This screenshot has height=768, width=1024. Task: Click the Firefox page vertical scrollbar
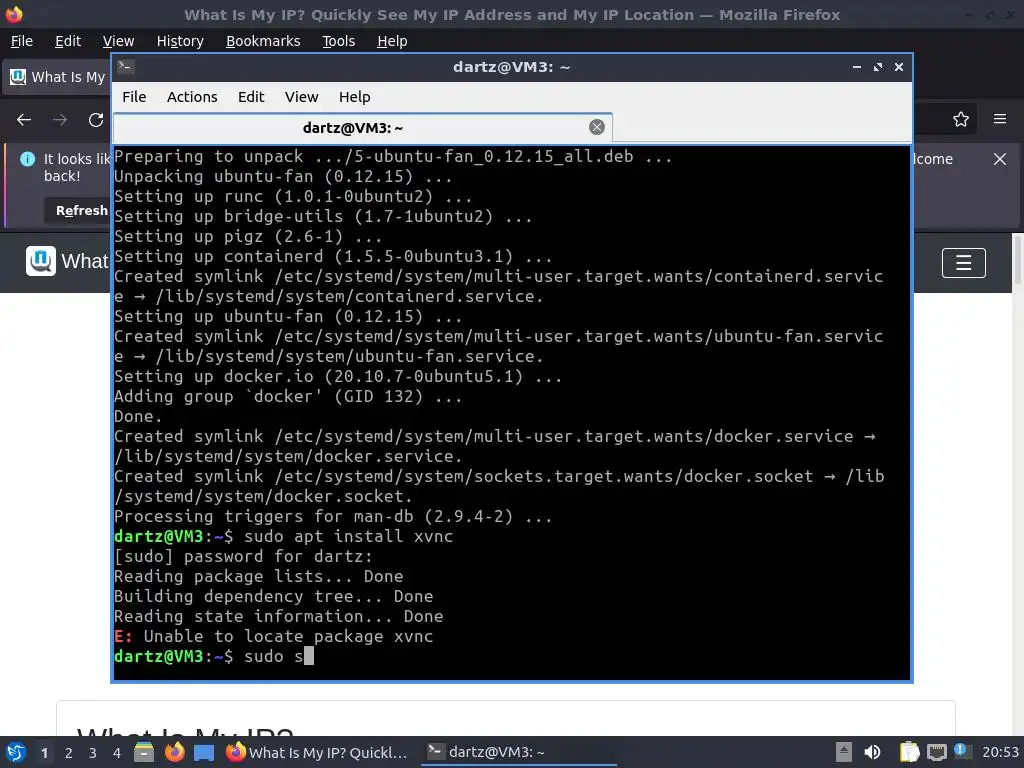tap(1018, 260)
